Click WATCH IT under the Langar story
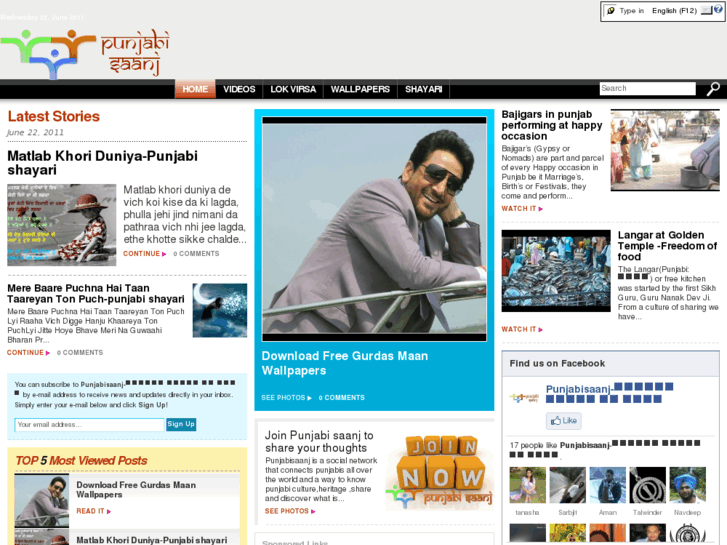 coord(522,329)
